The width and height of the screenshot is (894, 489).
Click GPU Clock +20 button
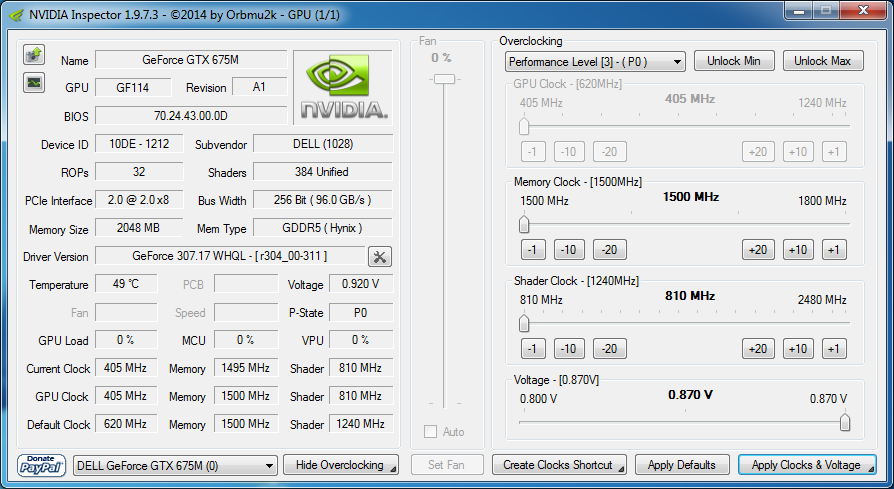click(758, 152)
